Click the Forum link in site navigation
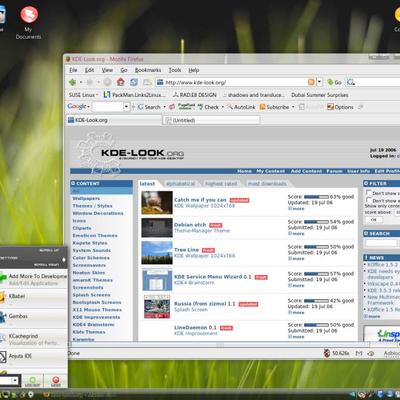 (334, 171)
